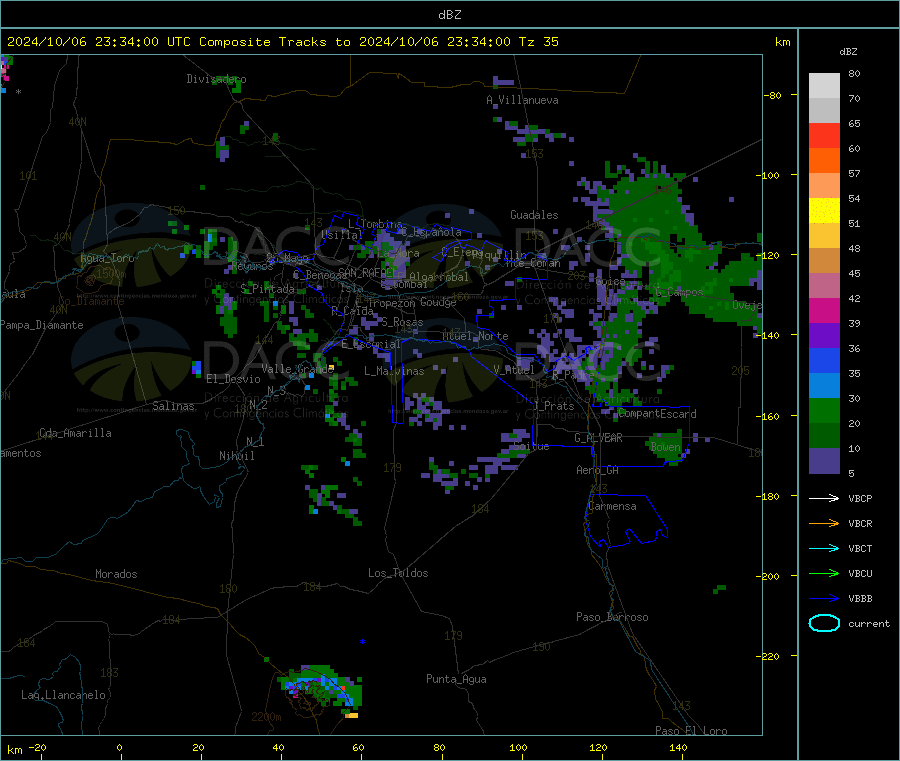Select the purple 5 dBZ color swatch

click(824, 461)
